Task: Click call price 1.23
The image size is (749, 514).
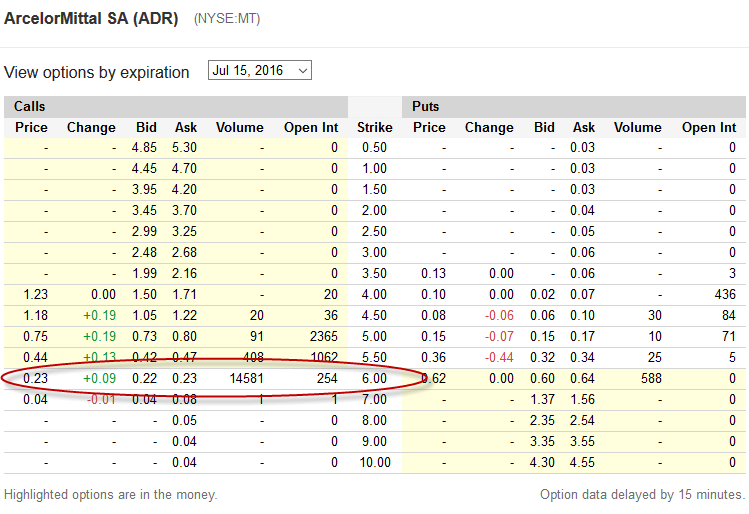Action: [x=35, y=295]
